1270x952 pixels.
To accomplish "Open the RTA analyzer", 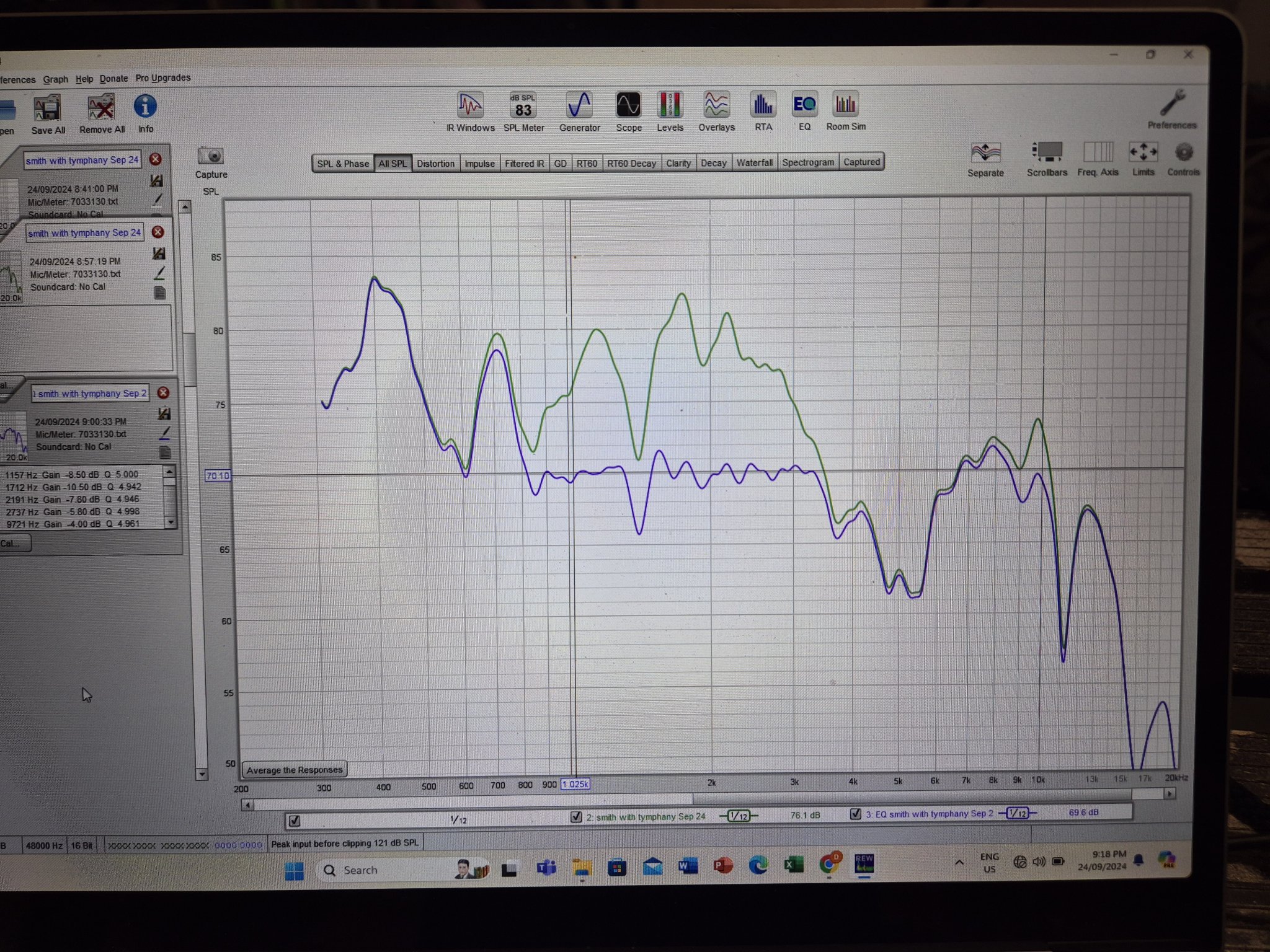I will (x=763, y=112).
